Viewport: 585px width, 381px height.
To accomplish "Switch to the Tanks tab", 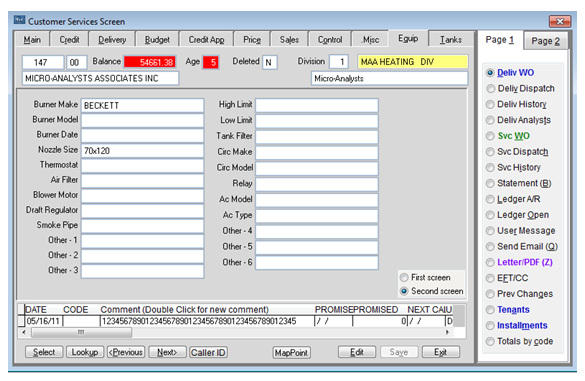I will [451, 40].
